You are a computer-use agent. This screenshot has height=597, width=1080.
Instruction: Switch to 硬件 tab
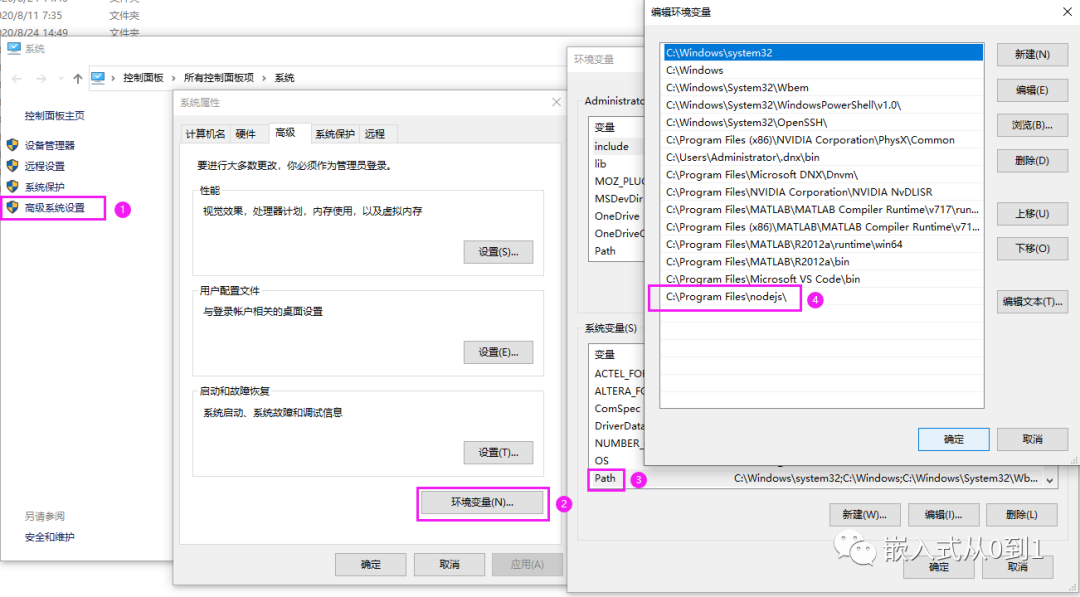(x=245, y=134)
